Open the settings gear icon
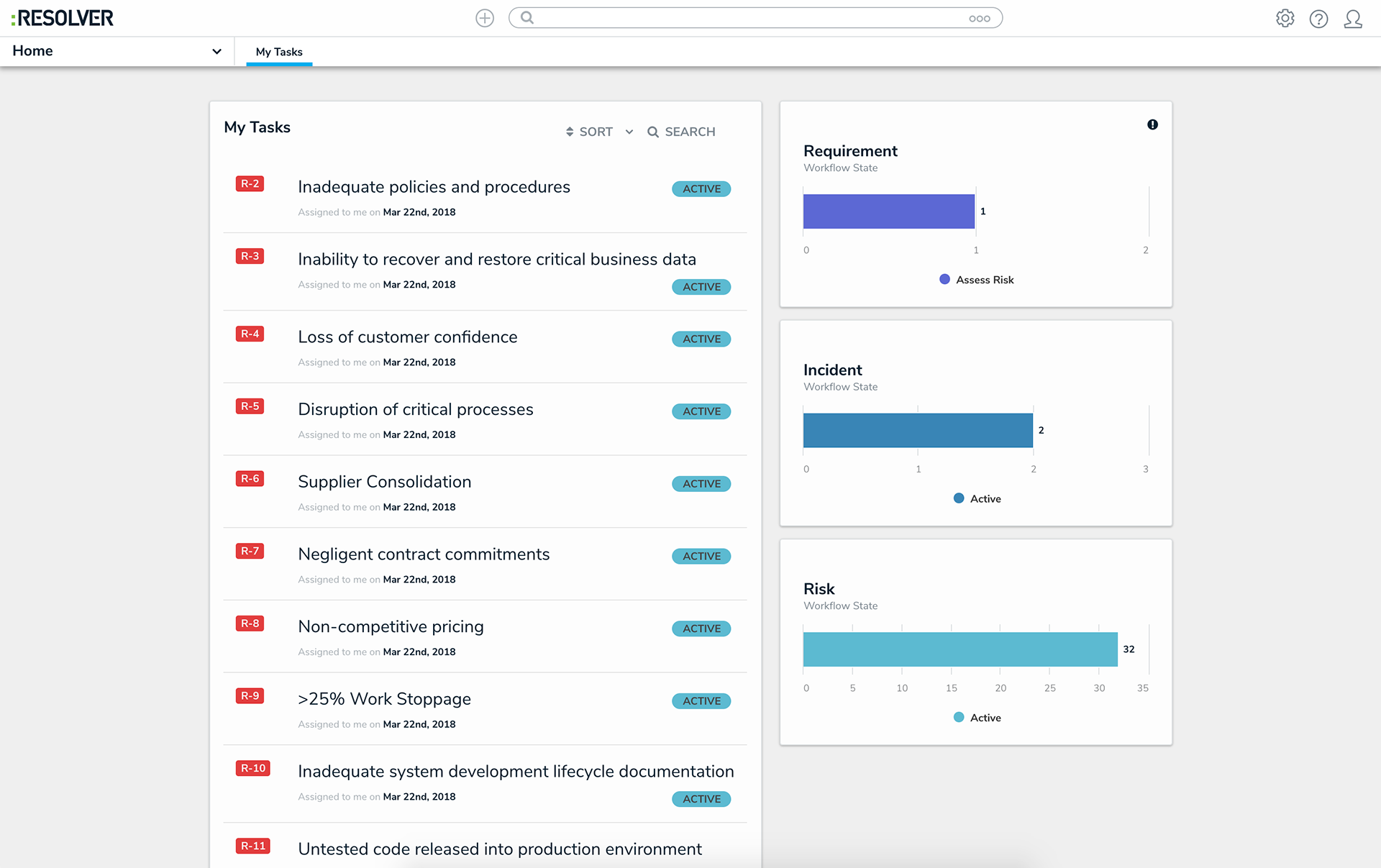This screenshot has width=1381, height=868. 1285,18
